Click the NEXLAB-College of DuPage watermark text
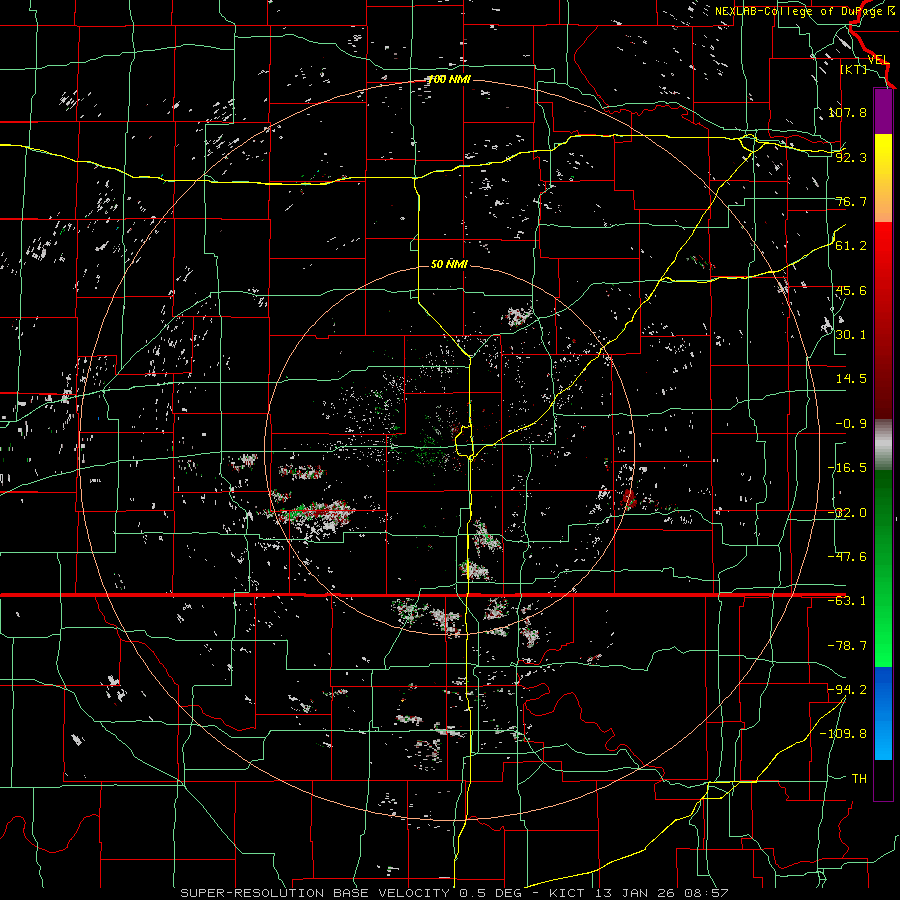This screenshot has height=900, width=900. coord(804,11)
